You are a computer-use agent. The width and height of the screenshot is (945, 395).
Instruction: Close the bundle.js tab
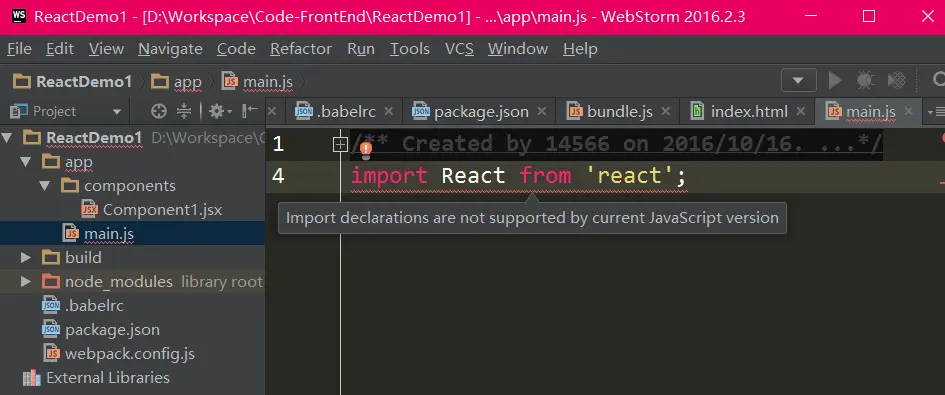[665, 112]
